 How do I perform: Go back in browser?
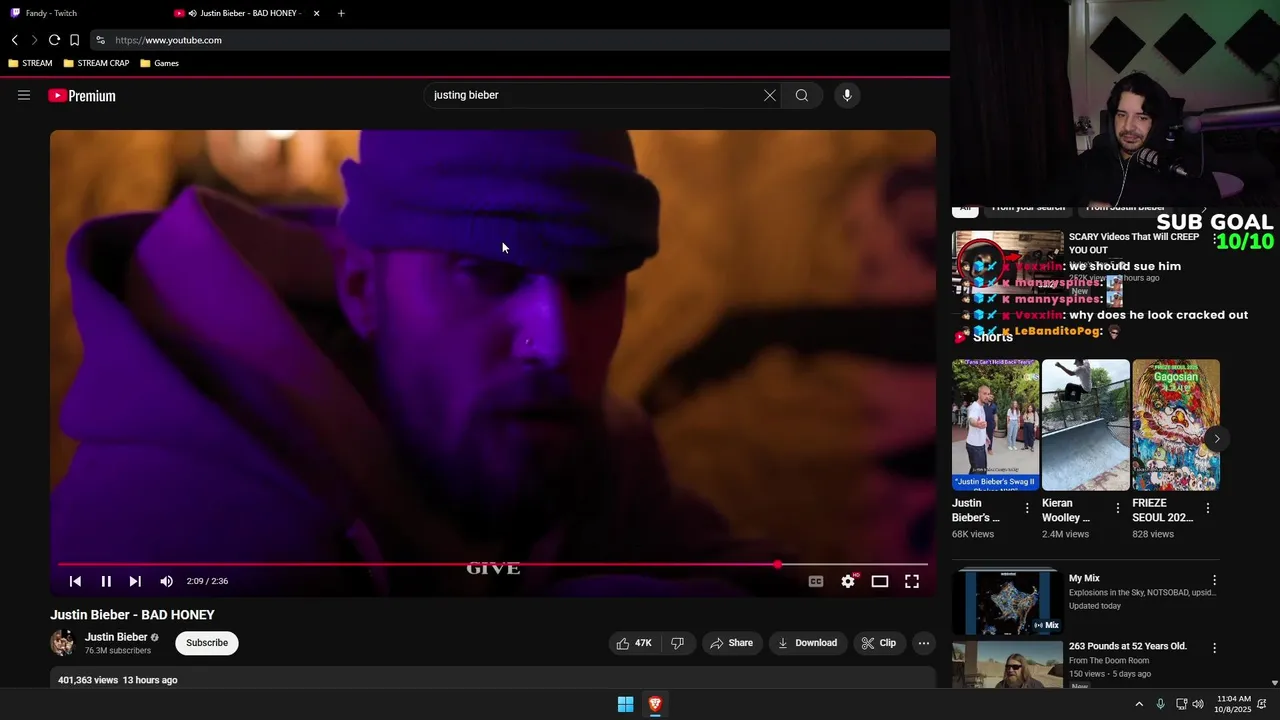coord(15,40)
